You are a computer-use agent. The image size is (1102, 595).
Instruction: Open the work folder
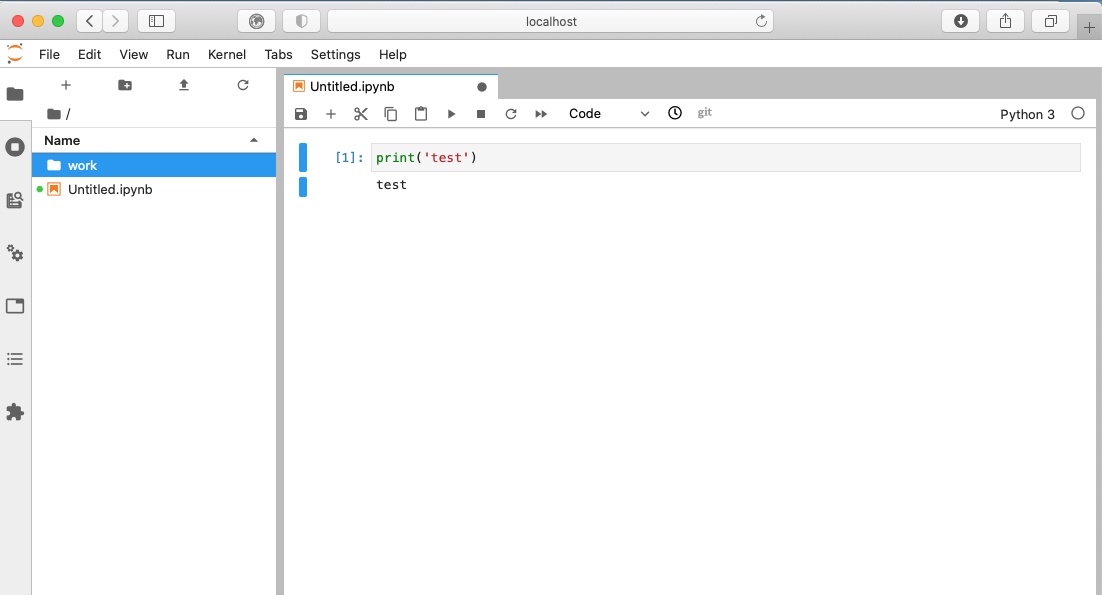tap(82, 165)
